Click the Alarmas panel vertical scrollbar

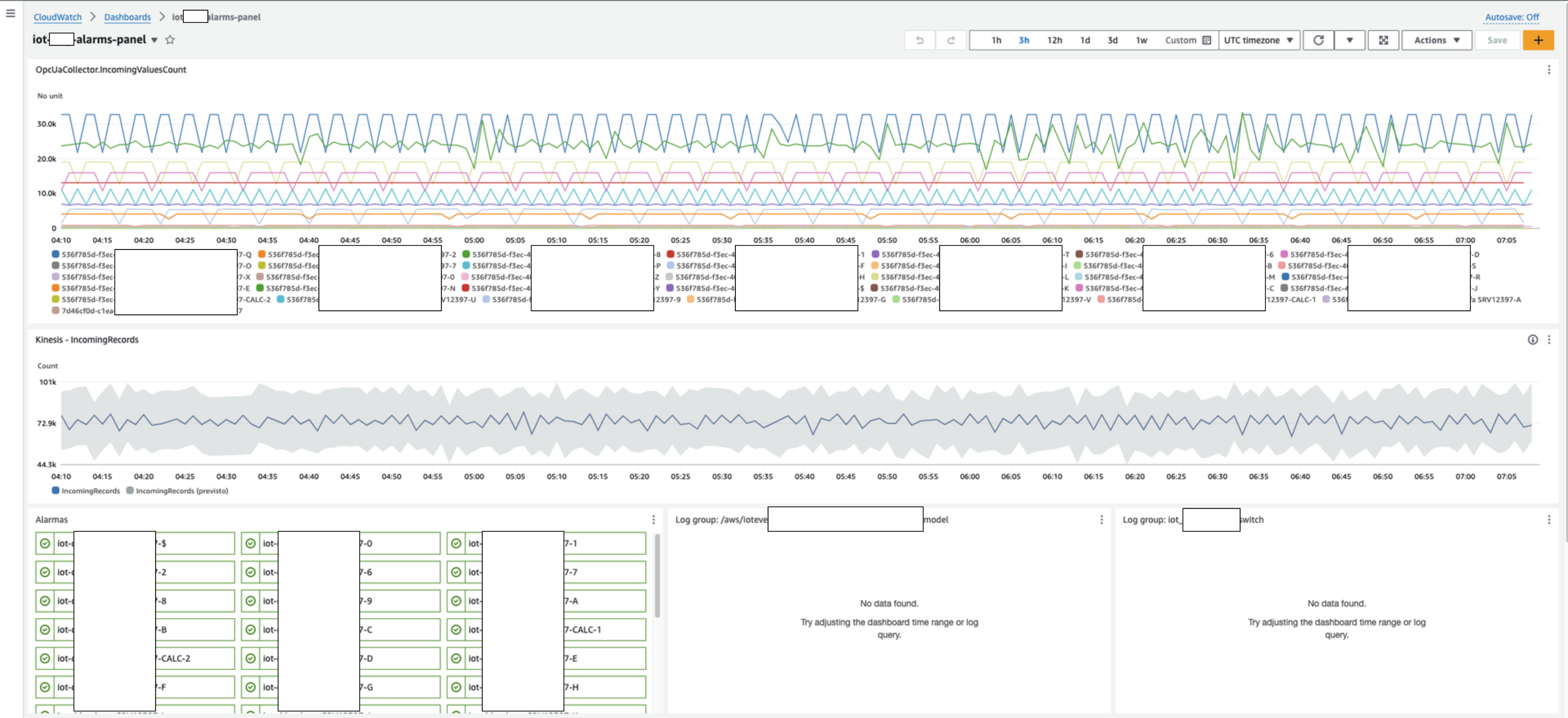point(658,575)
